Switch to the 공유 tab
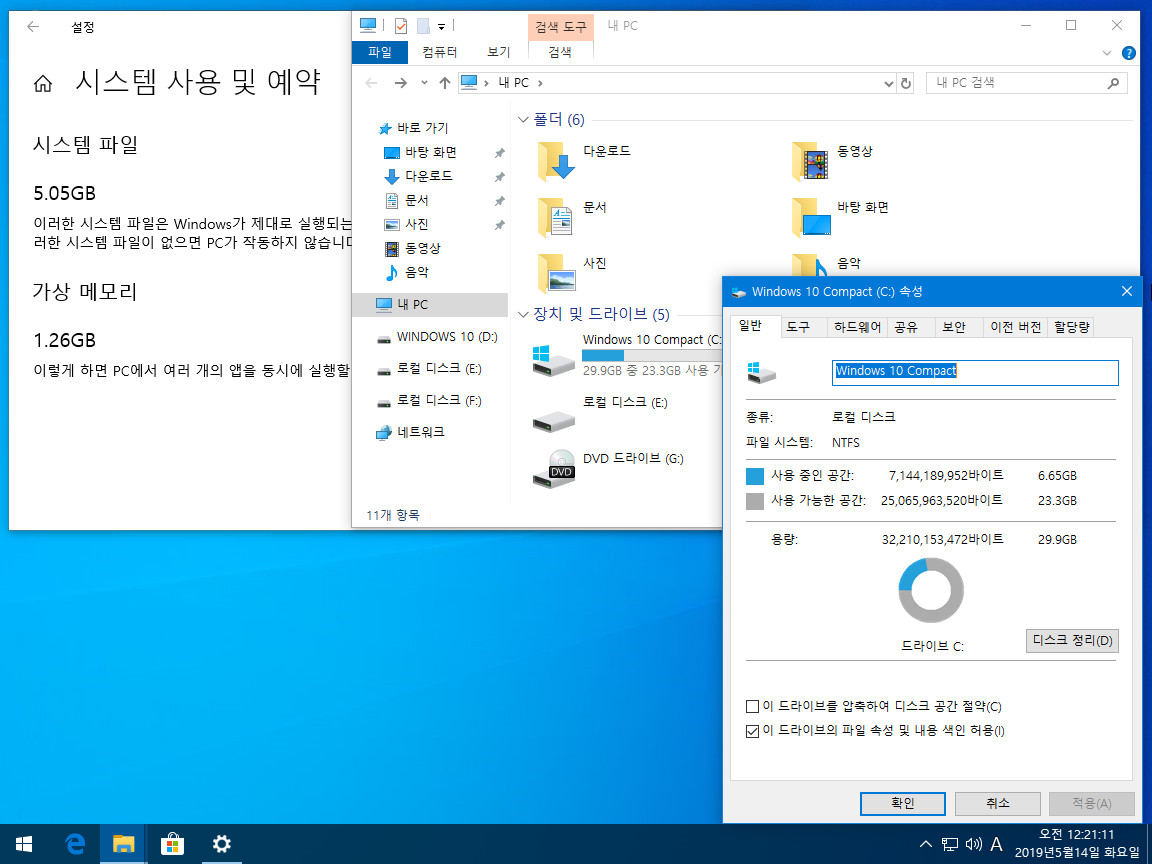Viewport: 1152px width, 864px height. pyautogui.click(x=906, y=328)
